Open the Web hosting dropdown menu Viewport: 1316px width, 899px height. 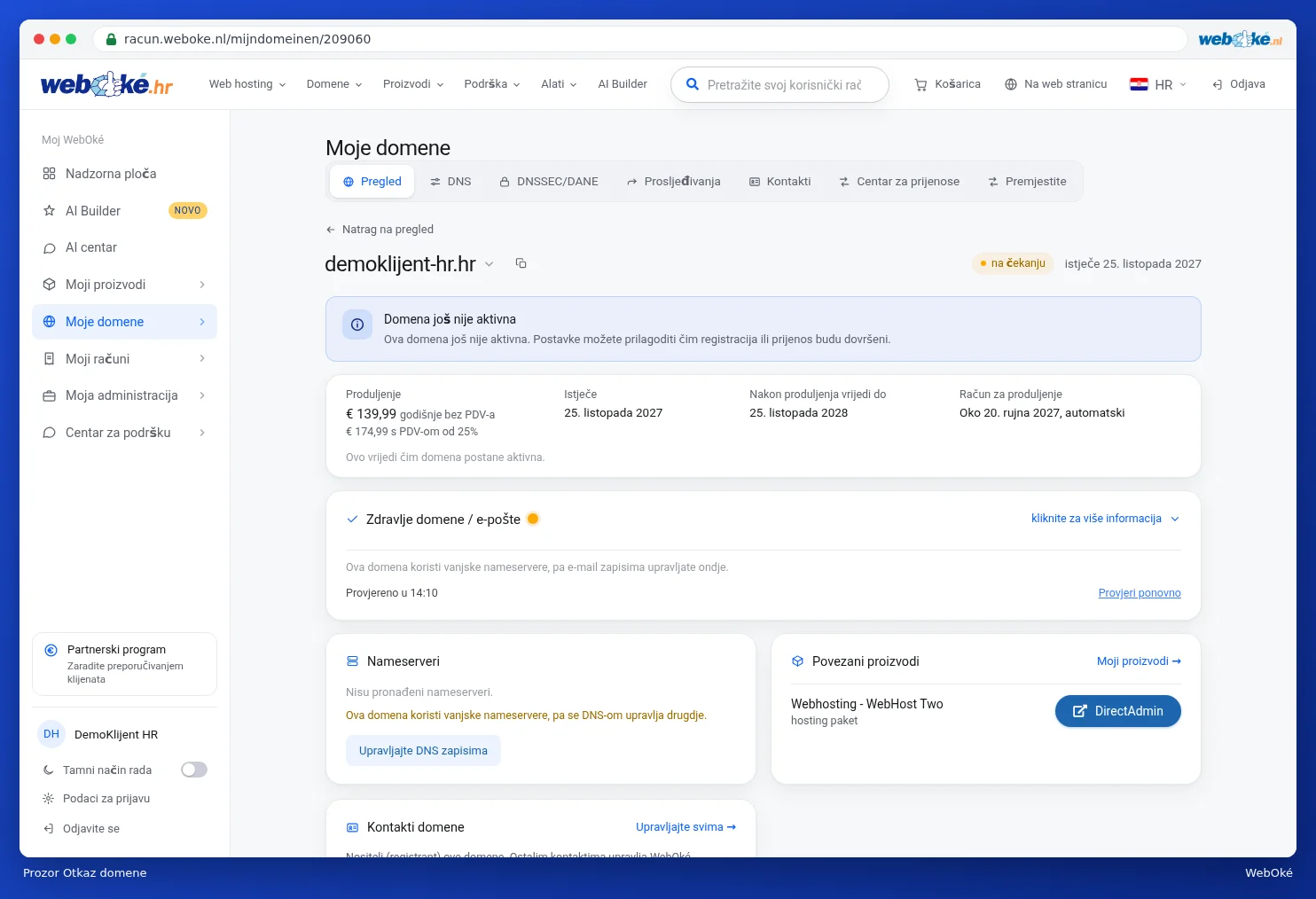pyautogui.click(x=247, y=84)
